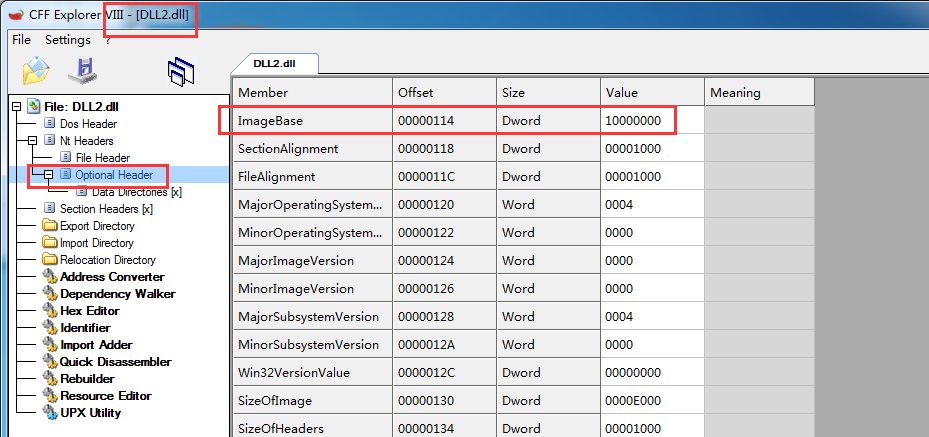929x437 pixels.
Task: Select File Header in the tree
Action: pos(103,158)
